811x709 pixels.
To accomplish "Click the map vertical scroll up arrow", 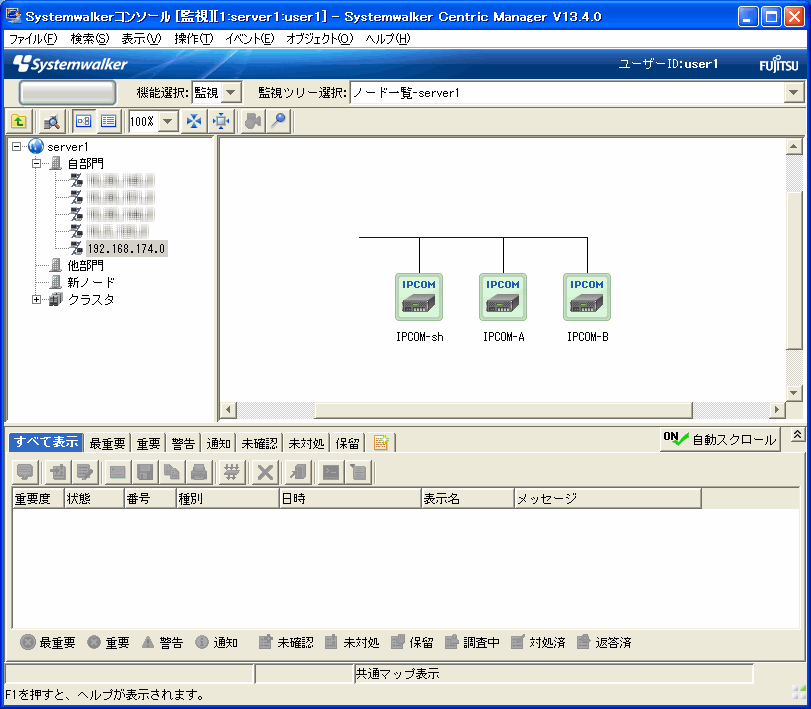I will [794, 147].
